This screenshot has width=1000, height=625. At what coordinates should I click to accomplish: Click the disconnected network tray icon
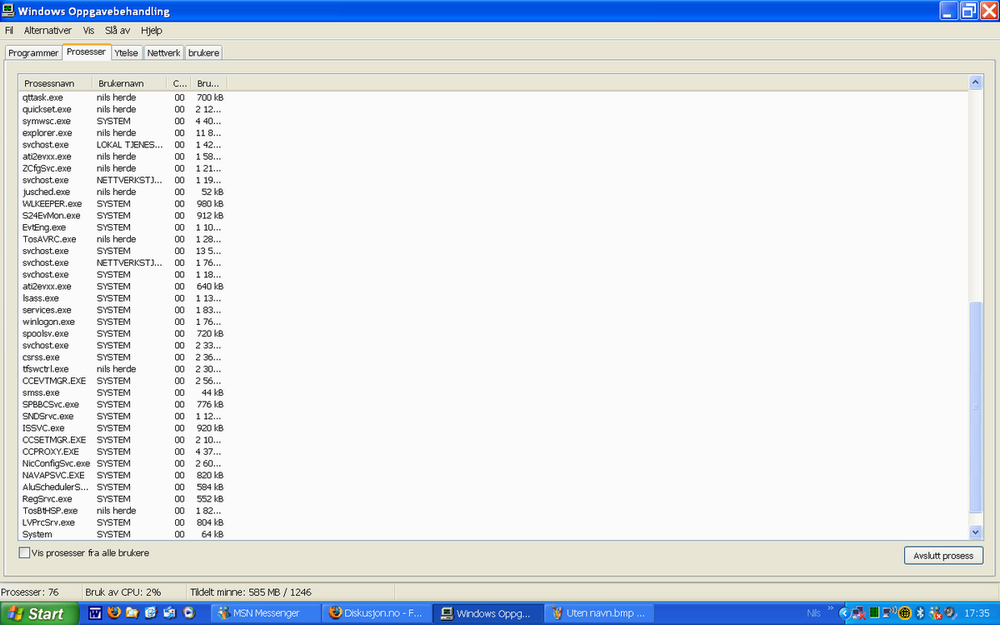859,614
